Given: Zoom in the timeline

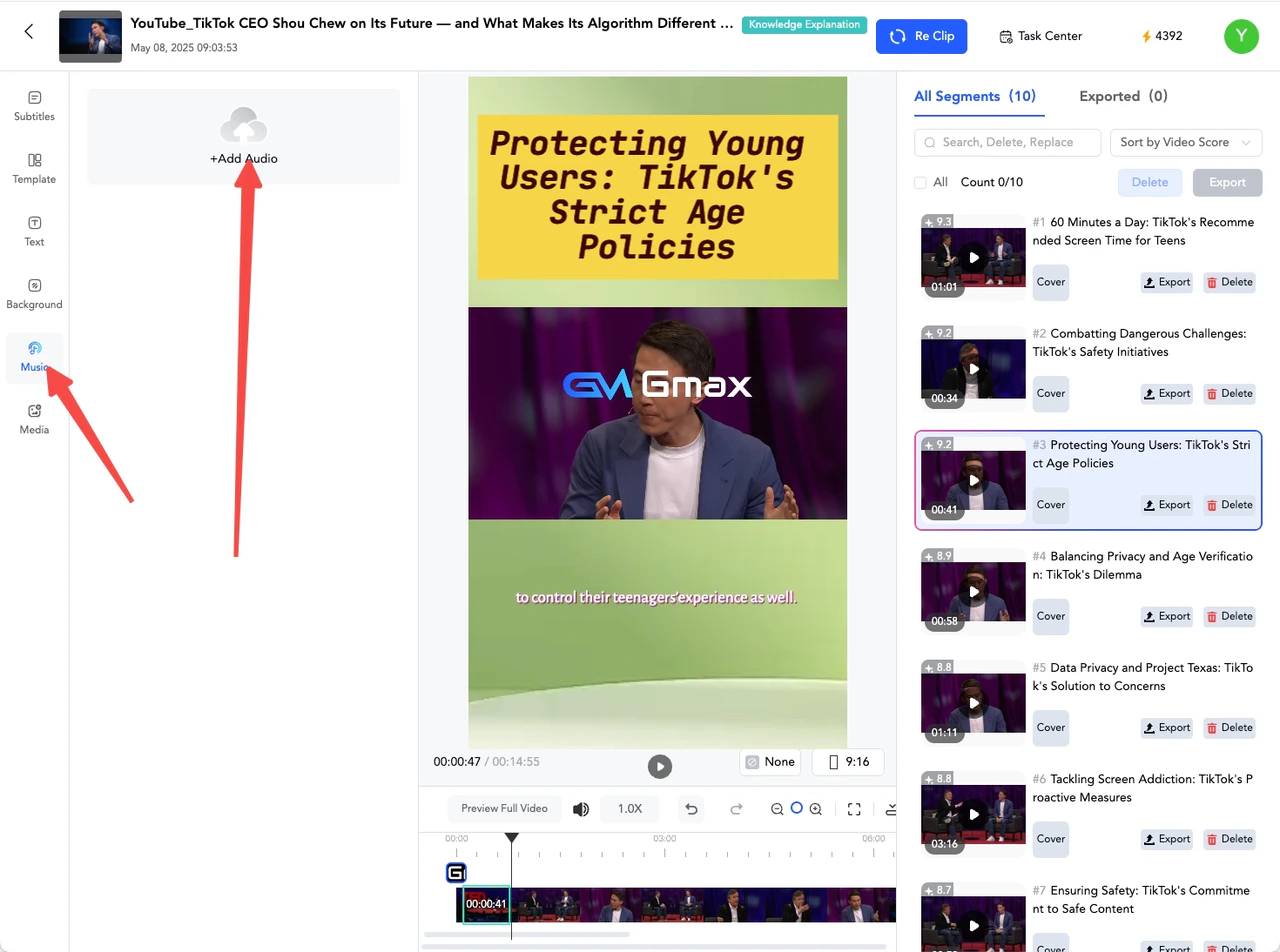Looking at the screenshot, I should (816, 809).
